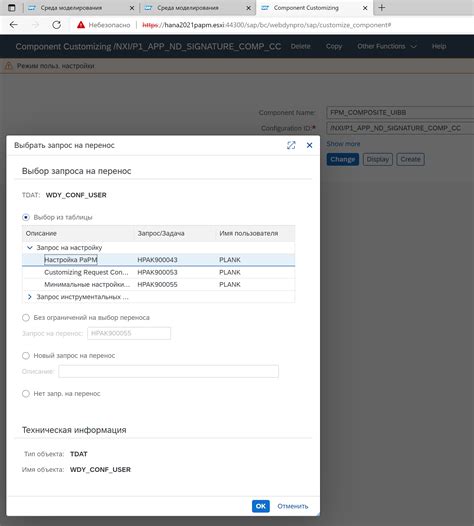474x526 pixels.
Task: Click the not secure warning icon
Action: click(81, 25)
